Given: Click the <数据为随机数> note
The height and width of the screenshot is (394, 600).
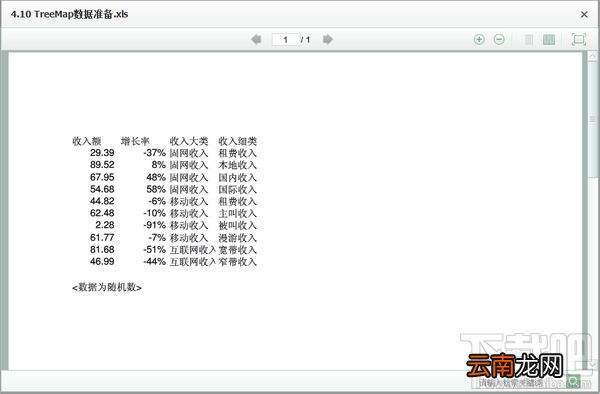Looking at the screenshot, I should click(107, 287).
